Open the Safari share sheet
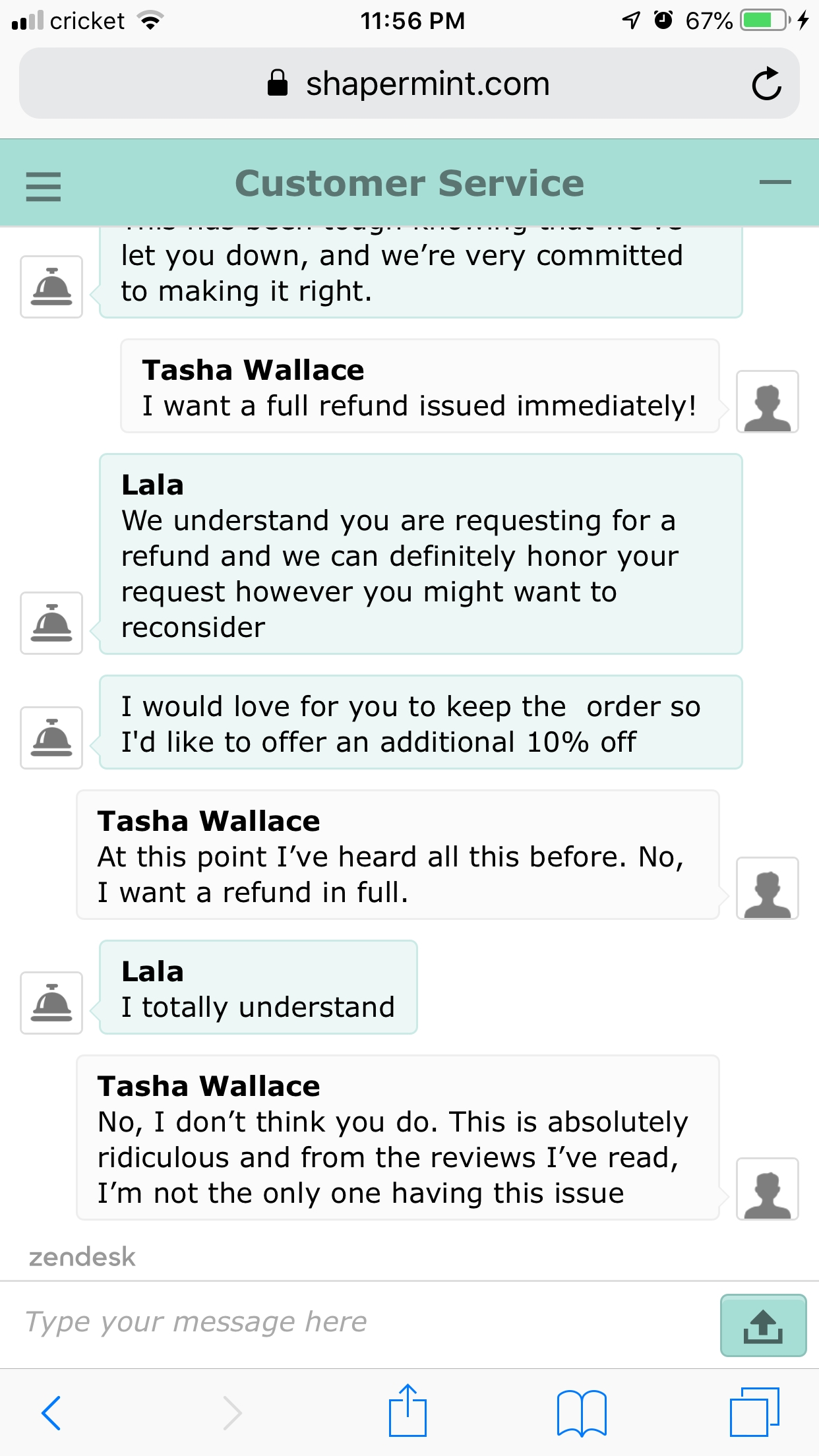Screen dimensions: 819x1456 408,1411
